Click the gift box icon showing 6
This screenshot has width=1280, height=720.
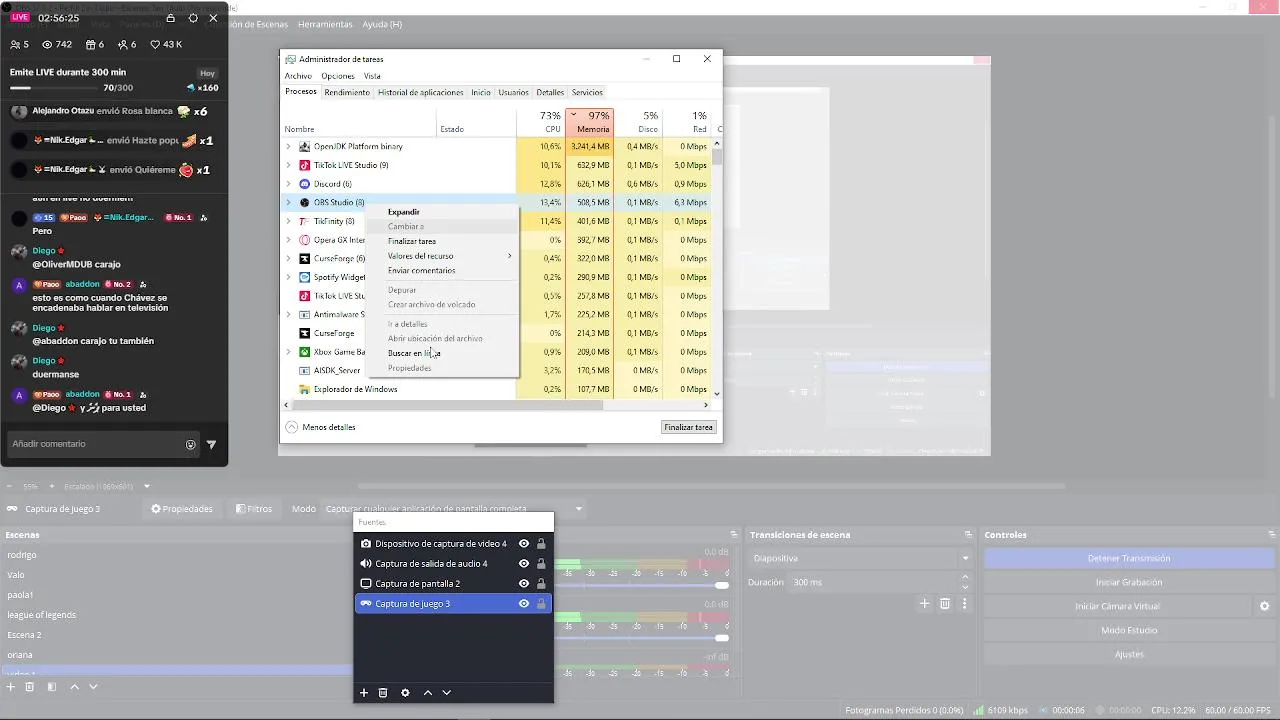90,44
